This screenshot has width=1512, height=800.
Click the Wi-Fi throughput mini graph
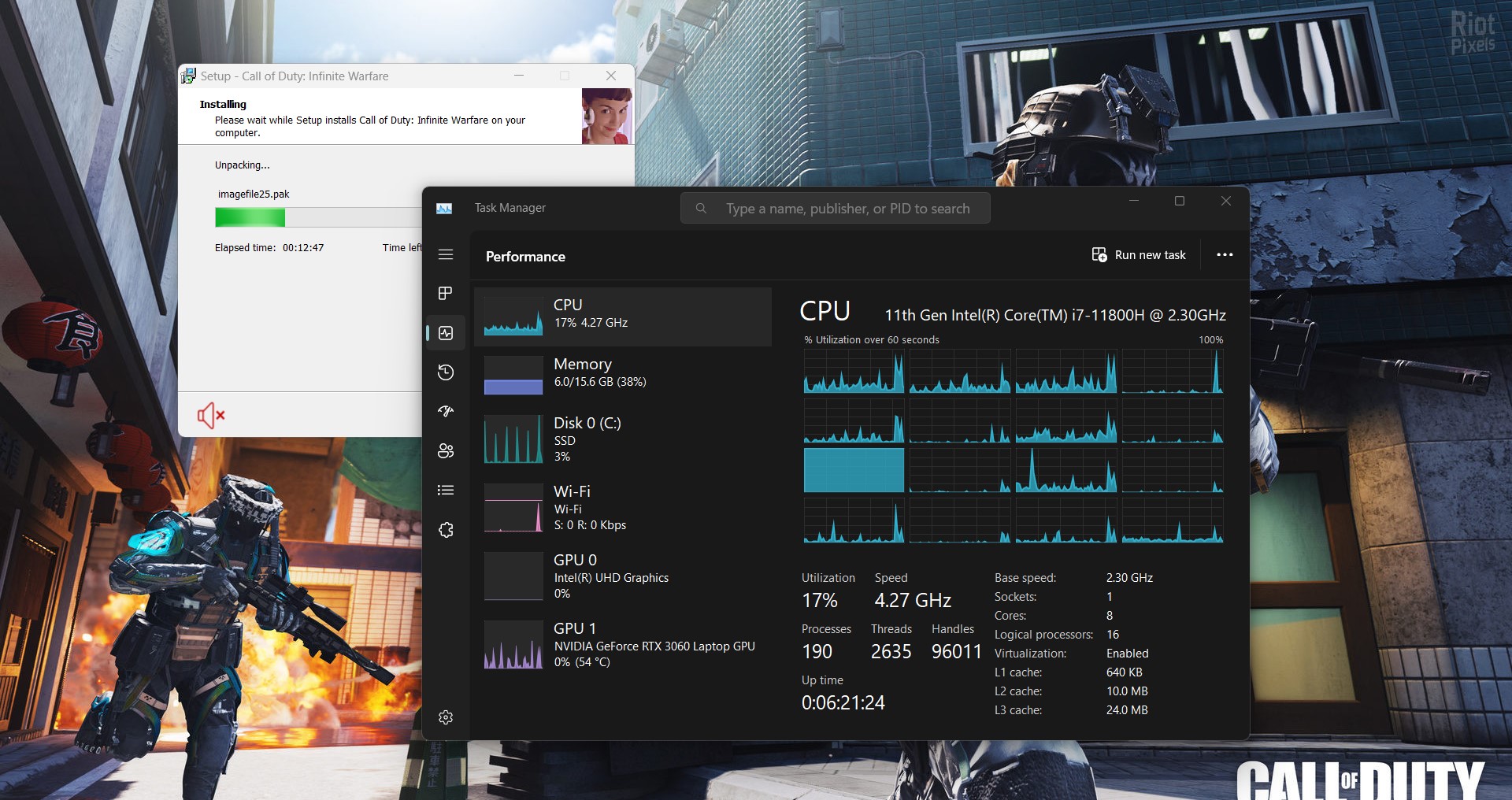point(513,508)
